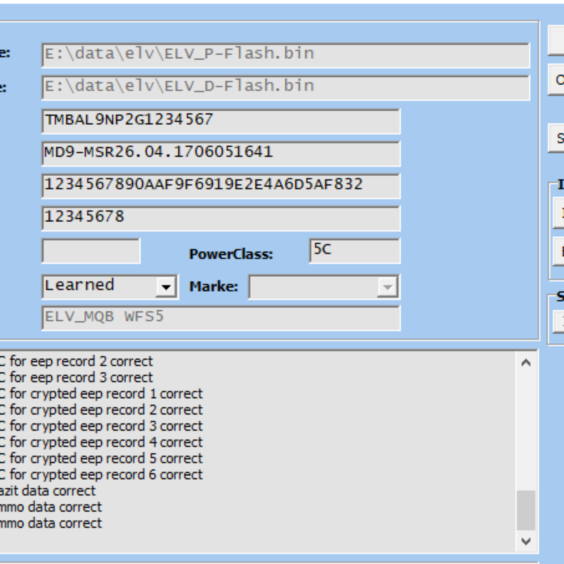This screenshot has width=564, height=564.
Task: Select log line 'crypted eep record 1 correct'
Action: click(117, 394)
